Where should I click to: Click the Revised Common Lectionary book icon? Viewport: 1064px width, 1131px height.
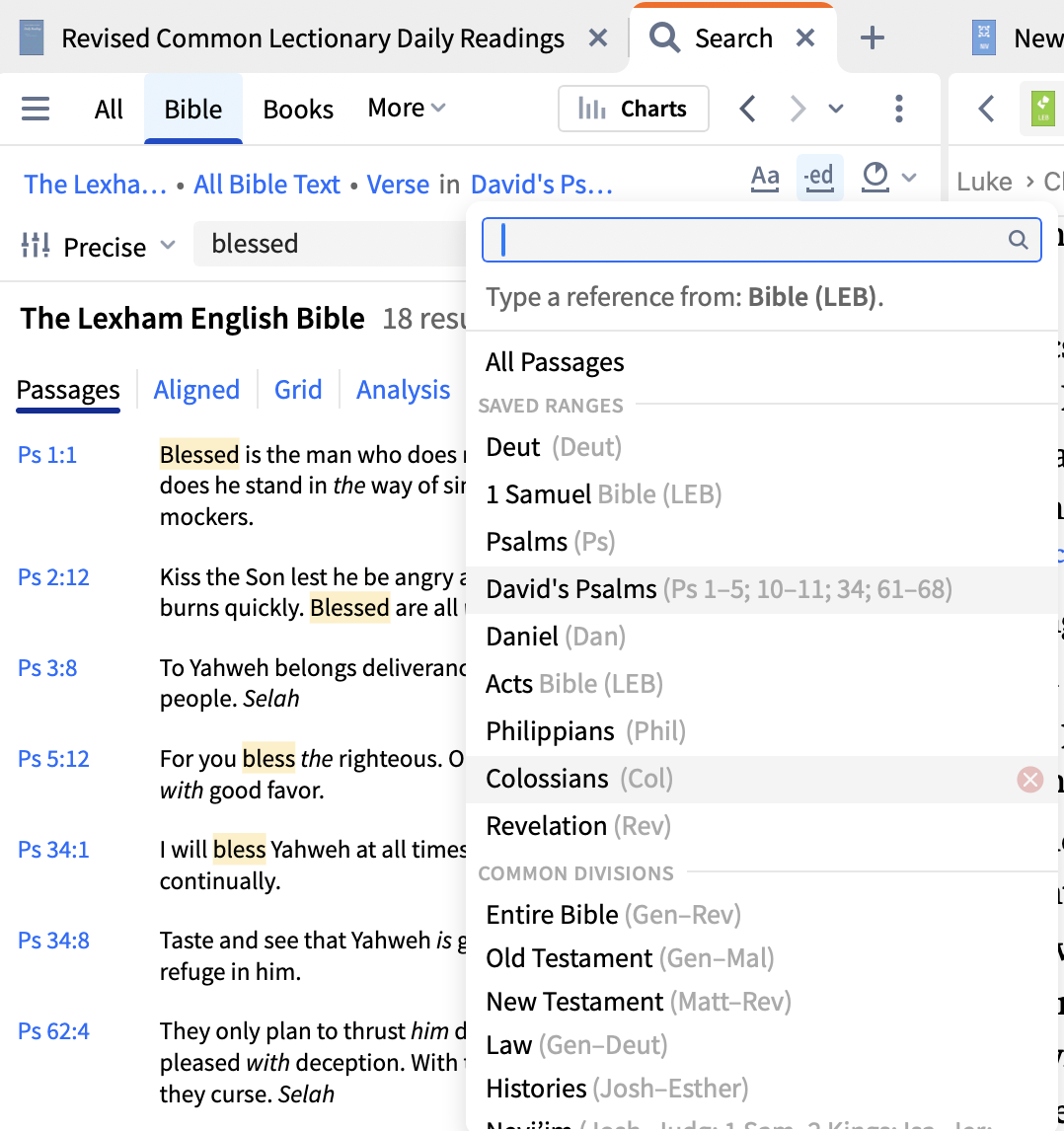point(32,38)
